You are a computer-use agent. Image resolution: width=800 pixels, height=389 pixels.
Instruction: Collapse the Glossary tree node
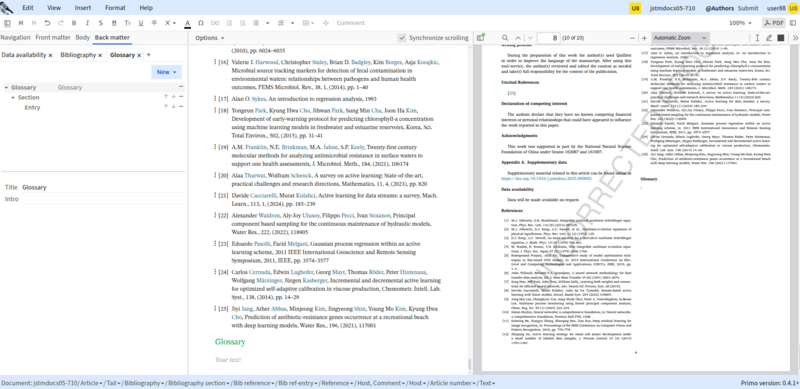[x=7, y=87]
